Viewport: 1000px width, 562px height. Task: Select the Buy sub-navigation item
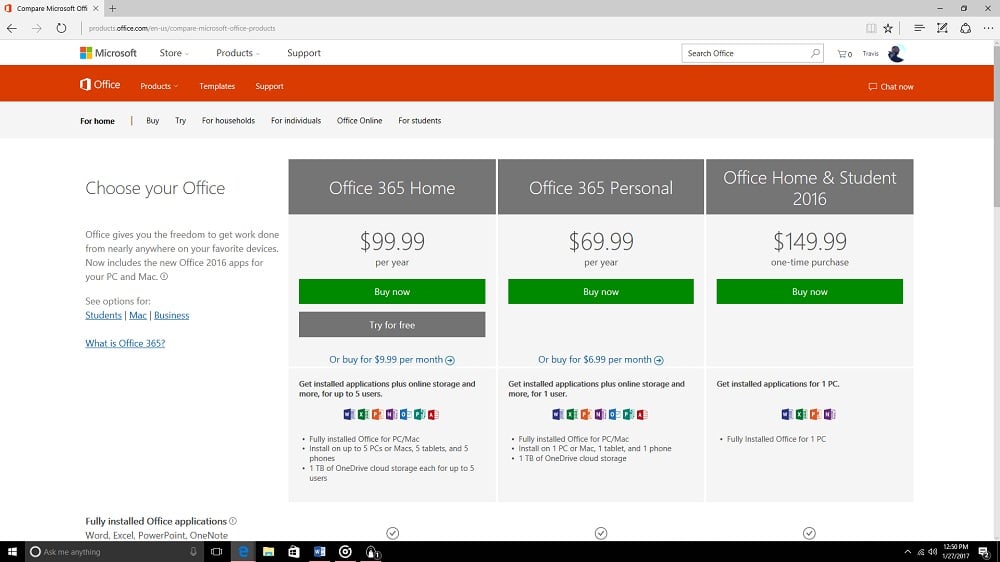coord(152,121)
